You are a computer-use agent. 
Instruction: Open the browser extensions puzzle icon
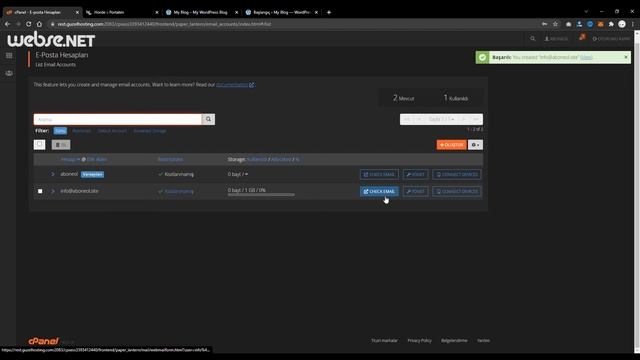click(611, 24)
